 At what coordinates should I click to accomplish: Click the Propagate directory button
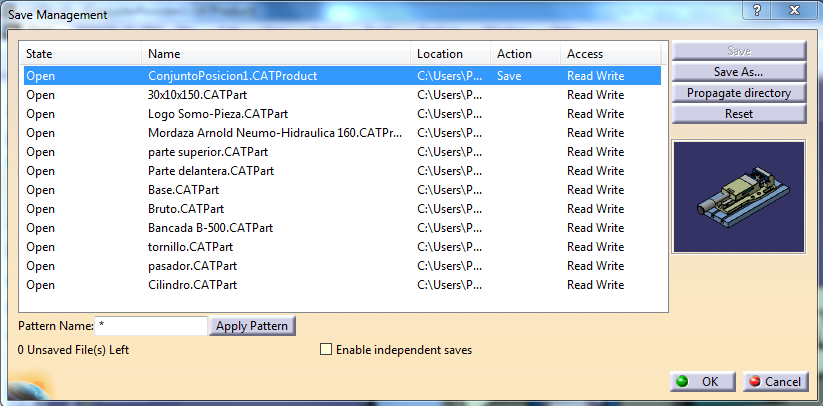pyautogui.click(x=738, y=93)
